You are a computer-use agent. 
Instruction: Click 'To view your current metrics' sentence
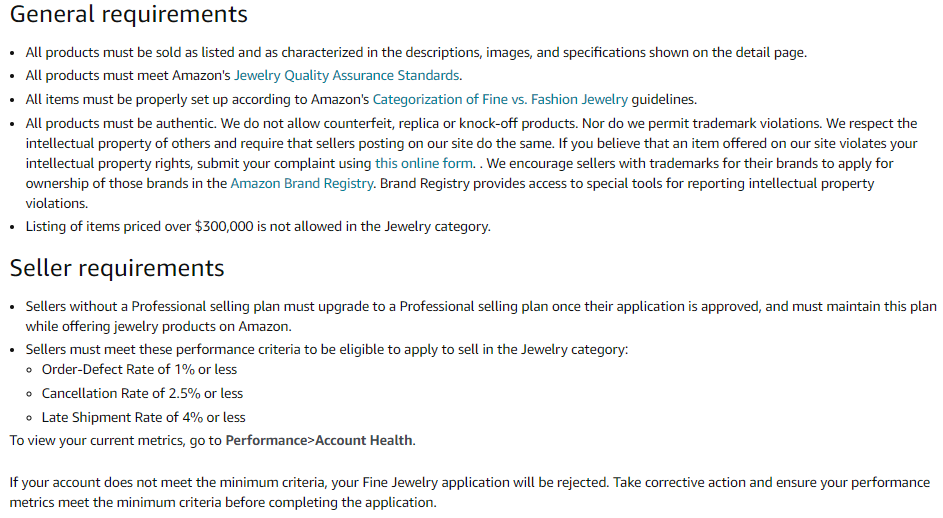(212, 440)
